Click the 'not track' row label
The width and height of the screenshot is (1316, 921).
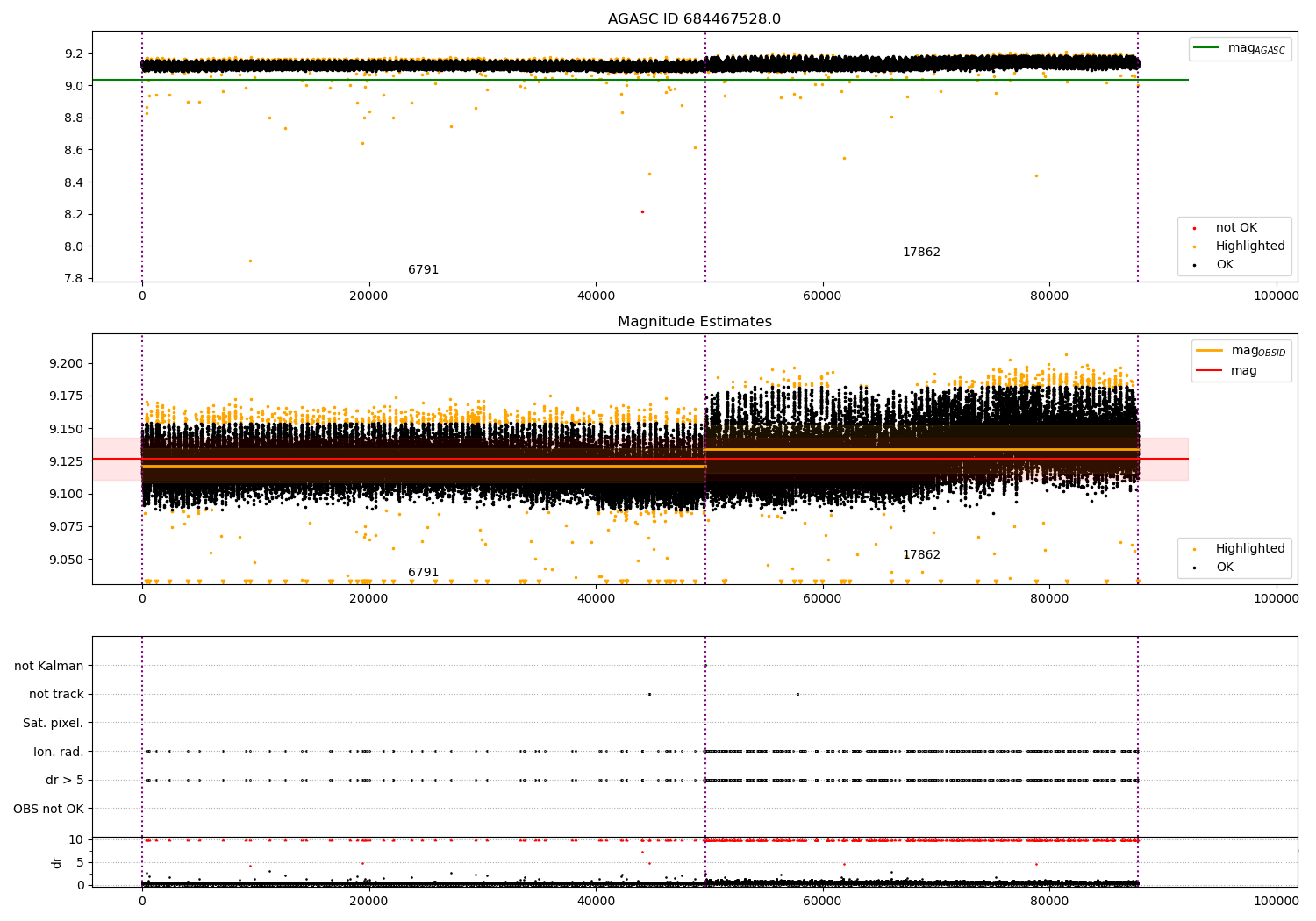click(x=56, y=695)
